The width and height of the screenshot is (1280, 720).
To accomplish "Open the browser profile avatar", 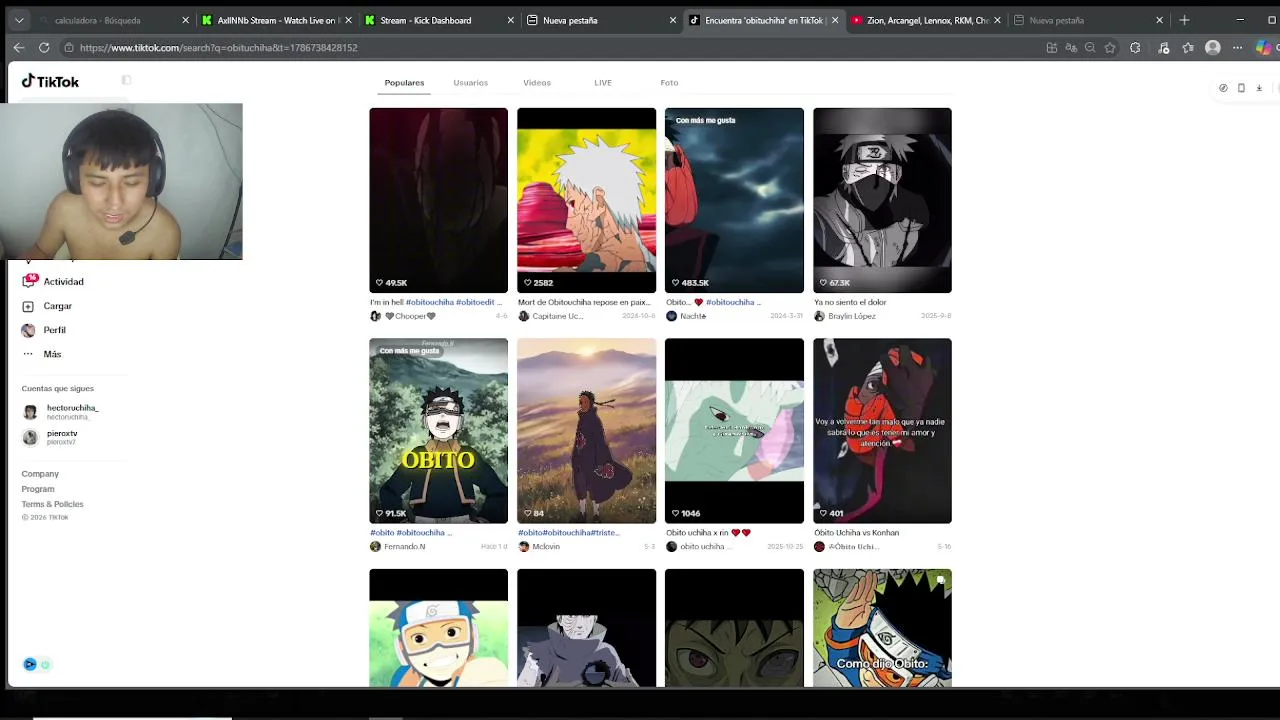I will 1213,47.
